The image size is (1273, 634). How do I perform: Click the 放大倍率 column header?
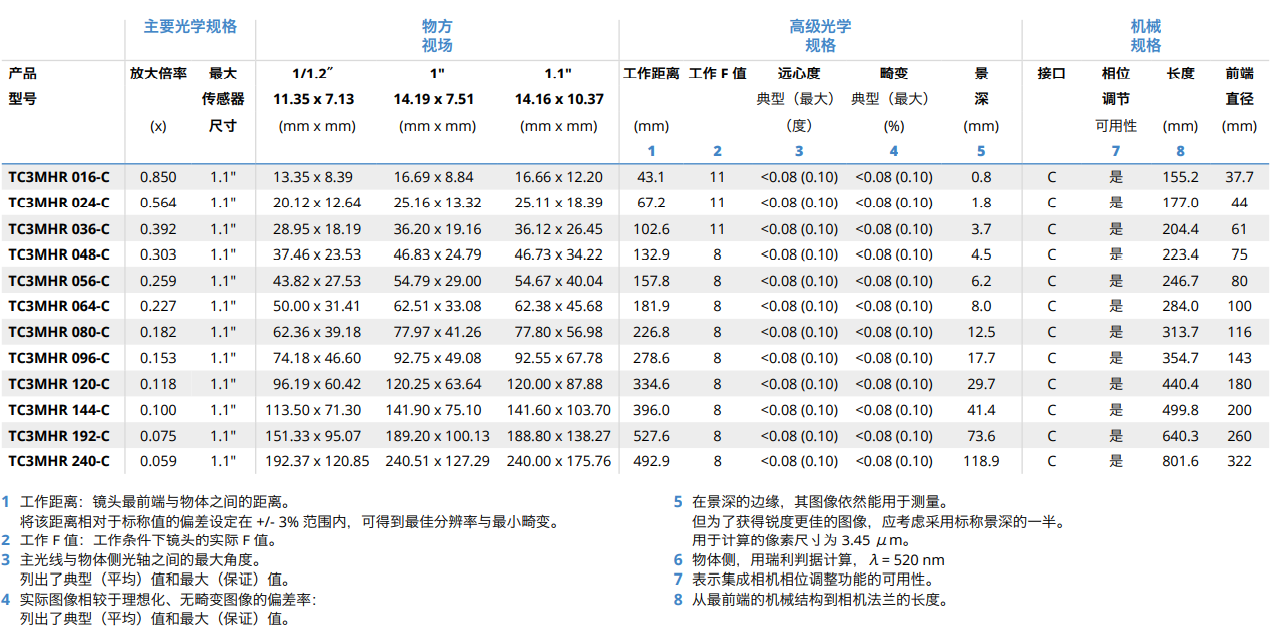pyautogui.click(x=158, y=73)
